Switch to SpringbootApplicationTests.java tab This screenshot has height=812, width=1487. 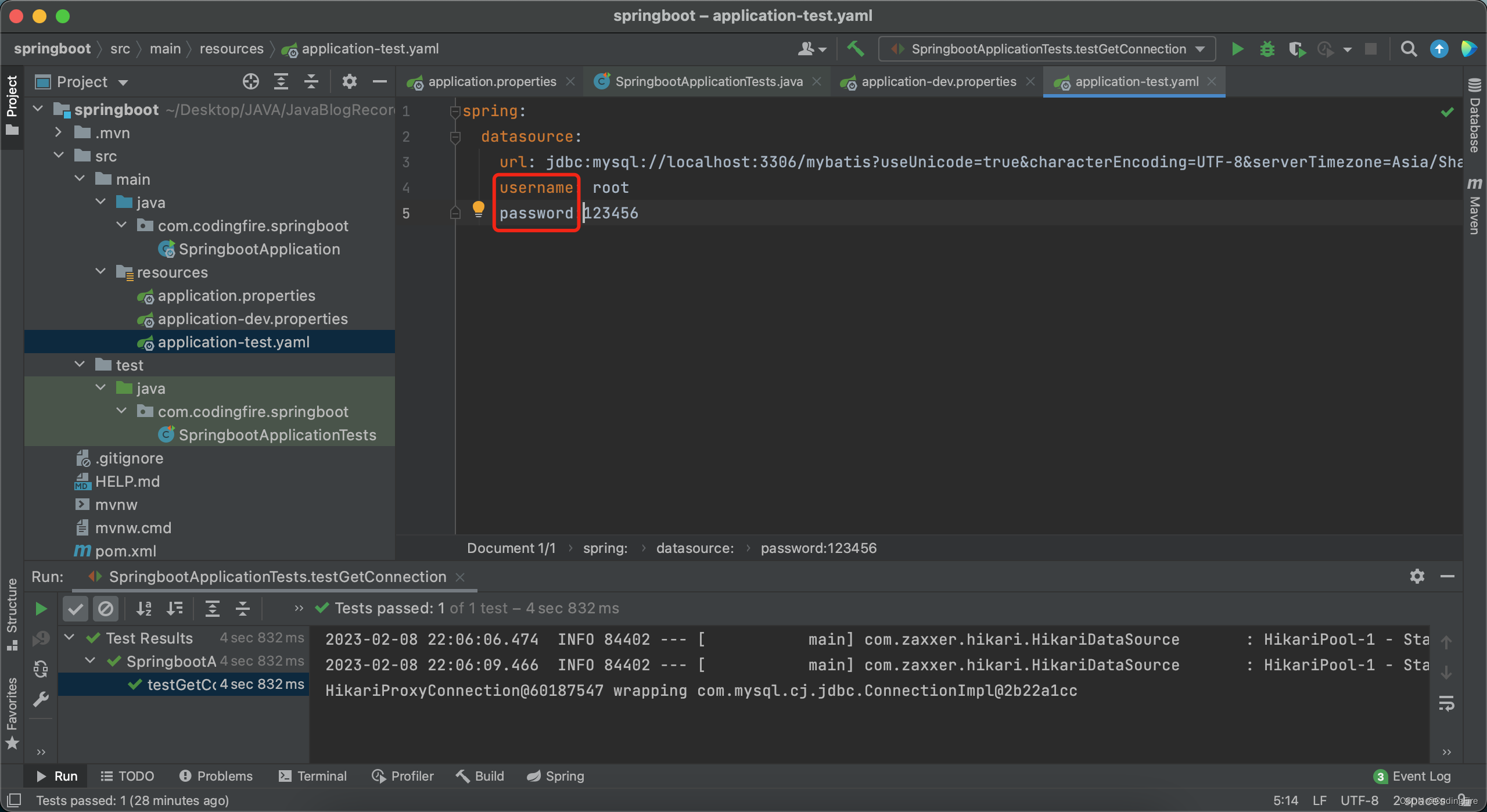click(708, 82)
